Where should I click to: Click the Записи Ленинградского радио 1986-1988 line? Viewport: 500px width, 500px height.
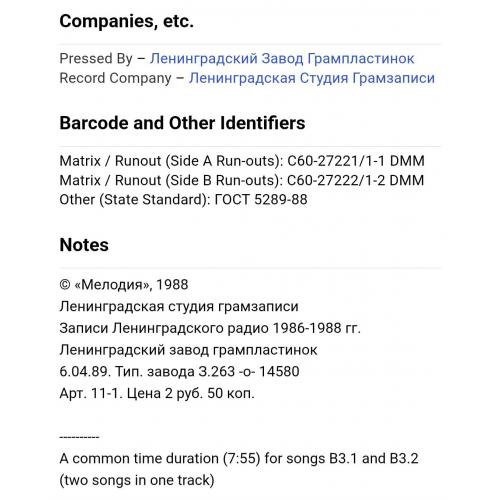tap(210, 328)
